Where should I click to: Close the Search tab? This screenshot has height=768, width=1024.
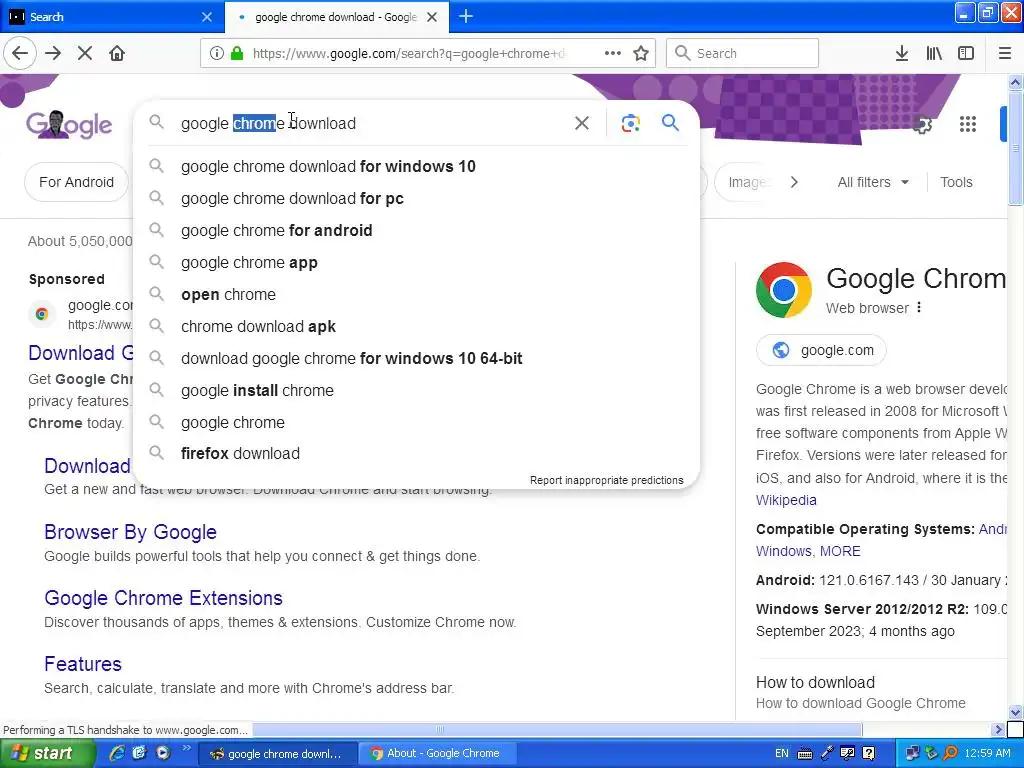pos(207,17)
